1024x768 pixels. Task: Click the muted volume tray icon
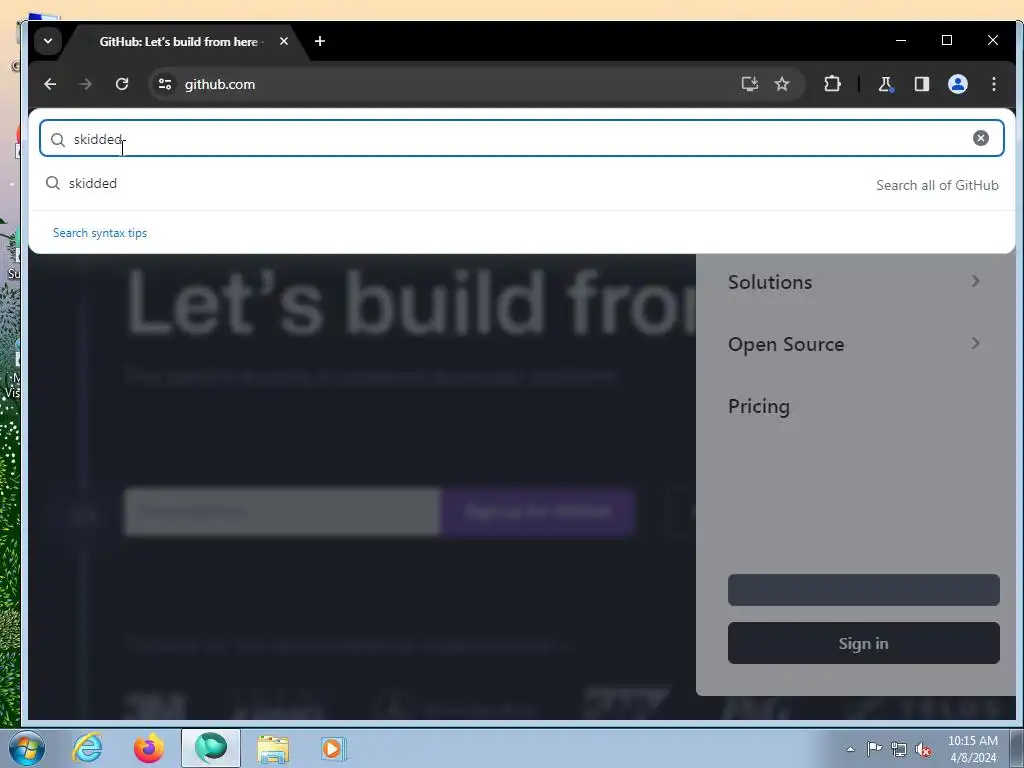point(923,749)
